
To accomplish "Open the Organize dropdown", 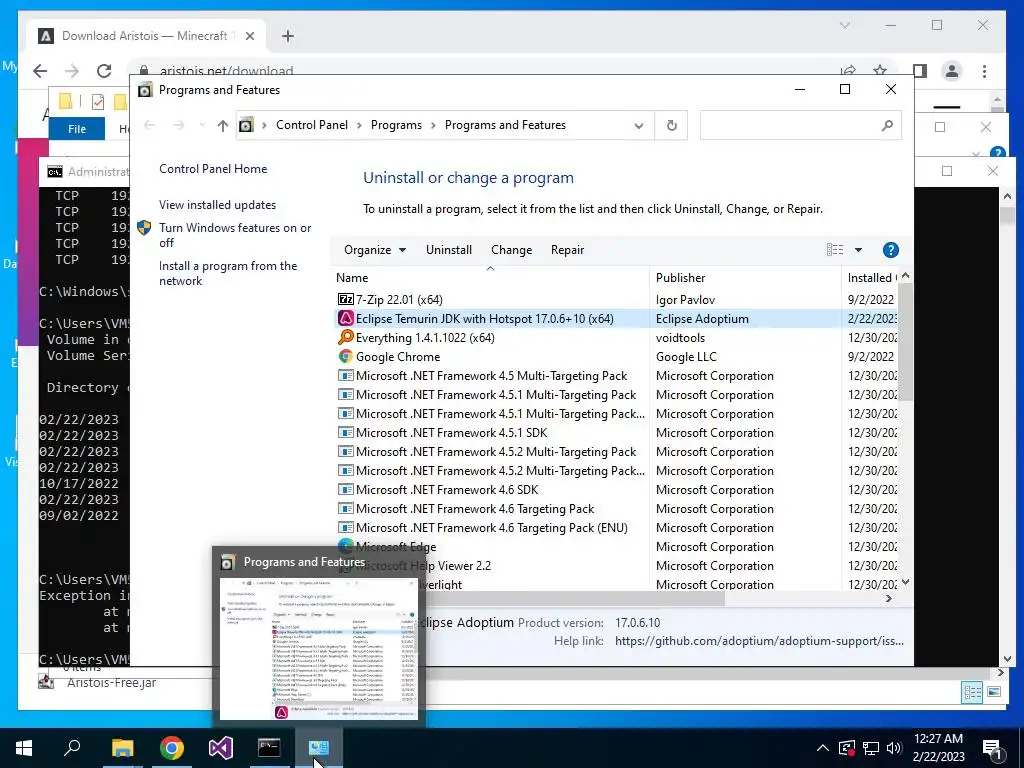I will (x=375, y=250).
